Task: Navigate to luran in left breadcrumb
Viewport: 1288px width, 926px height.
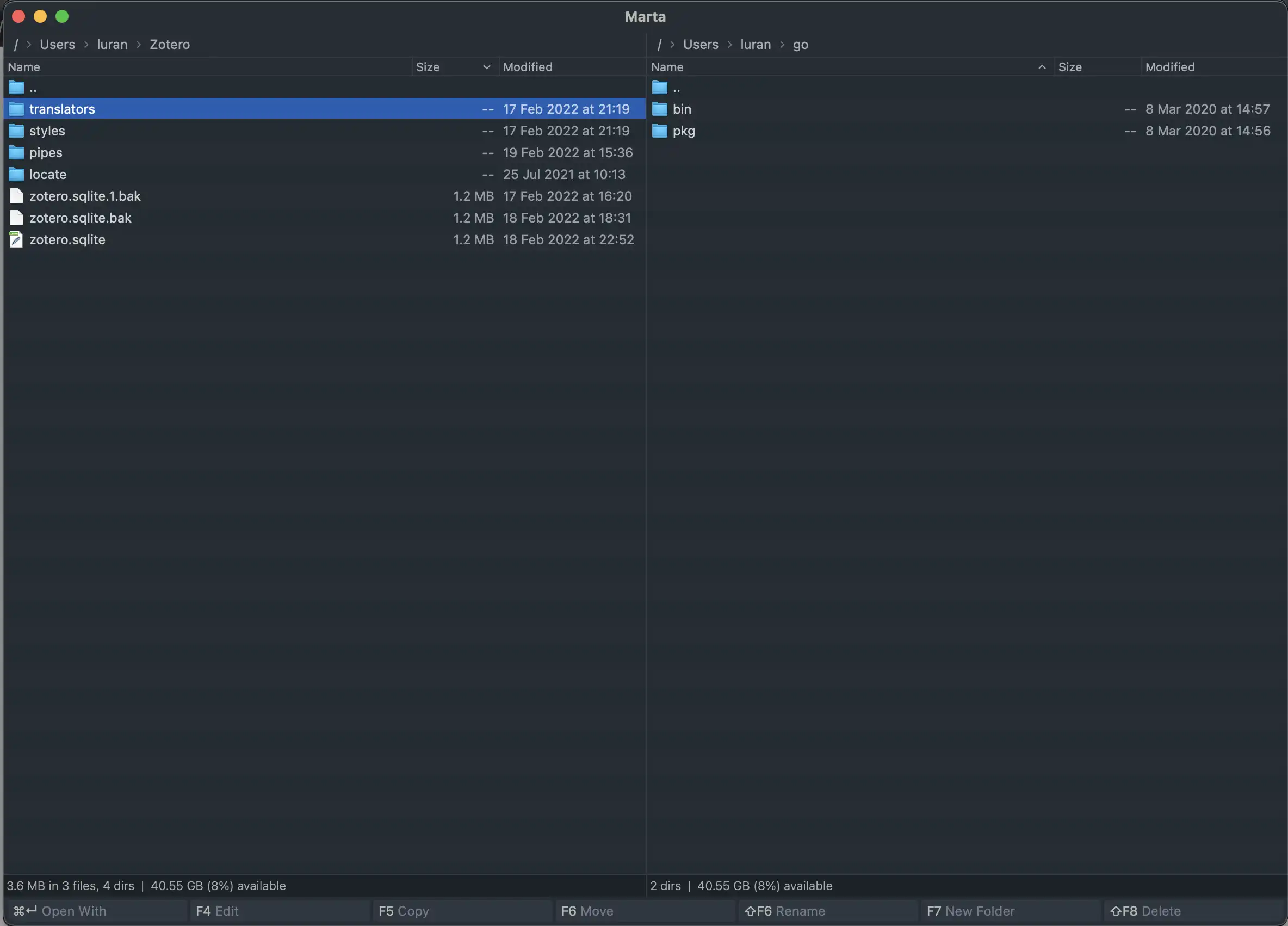Action: [x=112, y=44]
